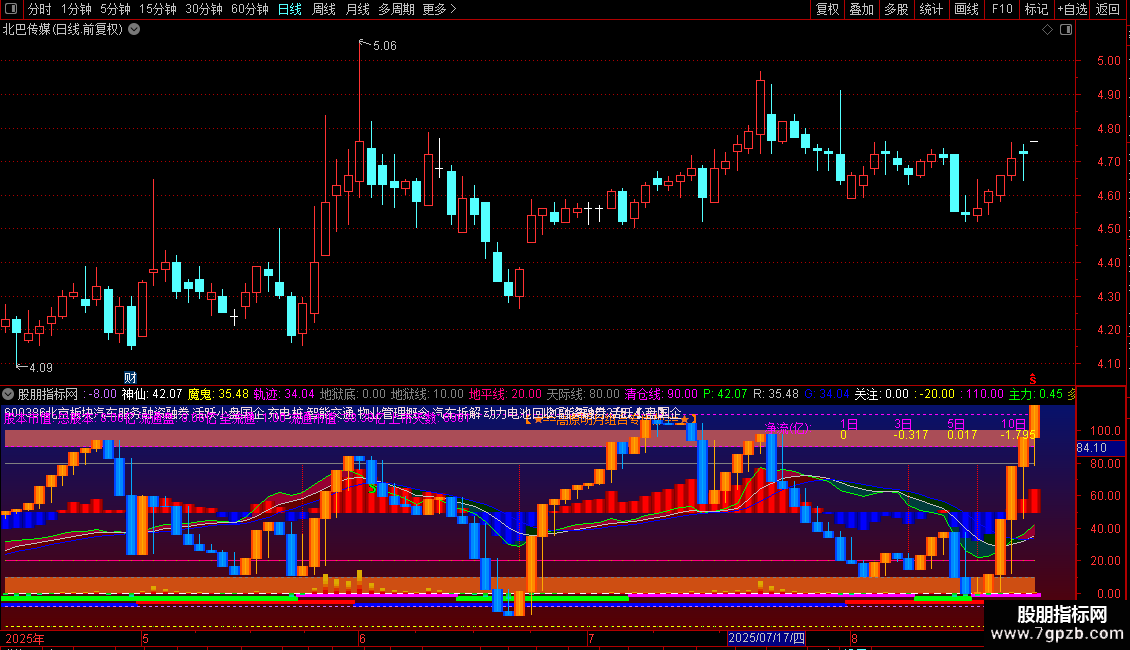1130x650 pixels.
Task: Click the 返回 back button
Action: click(x=1108, y=9)
